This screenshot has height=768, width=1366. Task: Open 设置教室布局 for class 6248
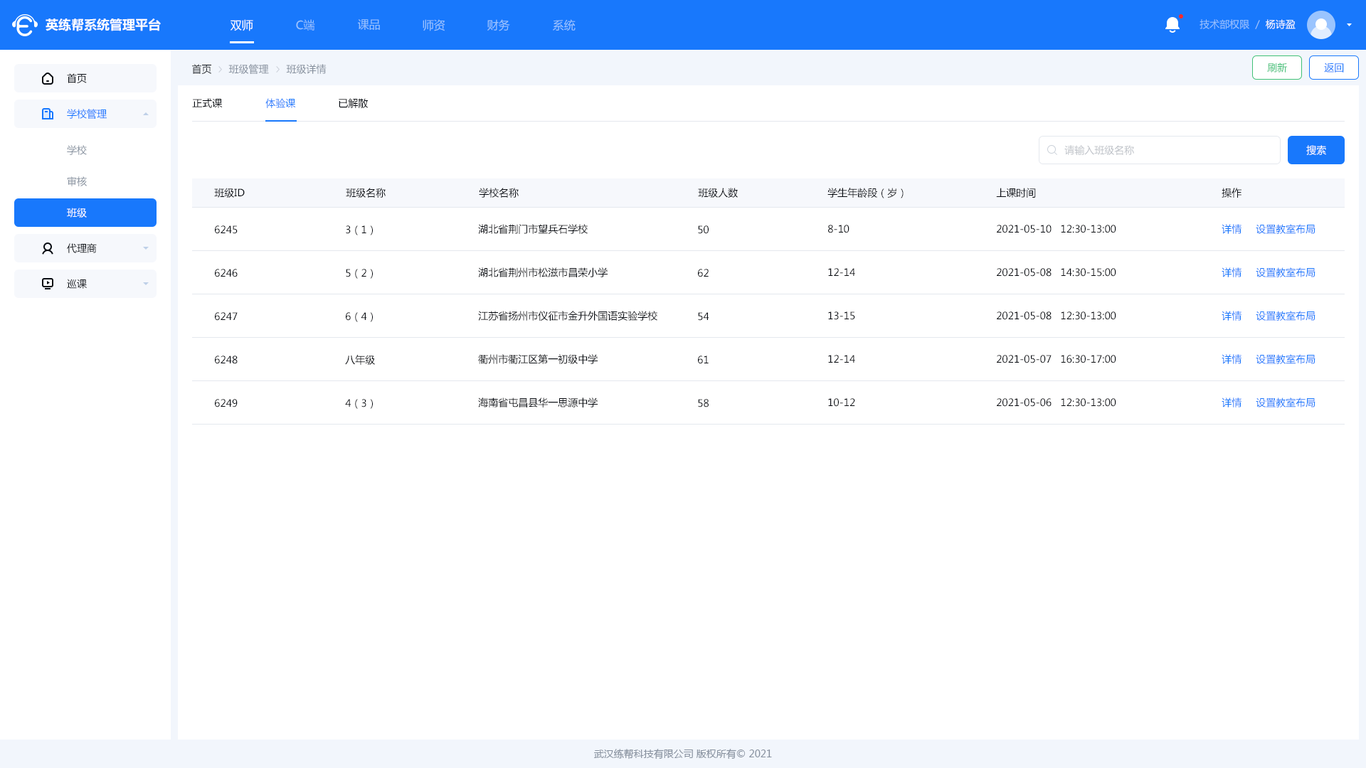pyautogui.click(x=1286, y=359)
